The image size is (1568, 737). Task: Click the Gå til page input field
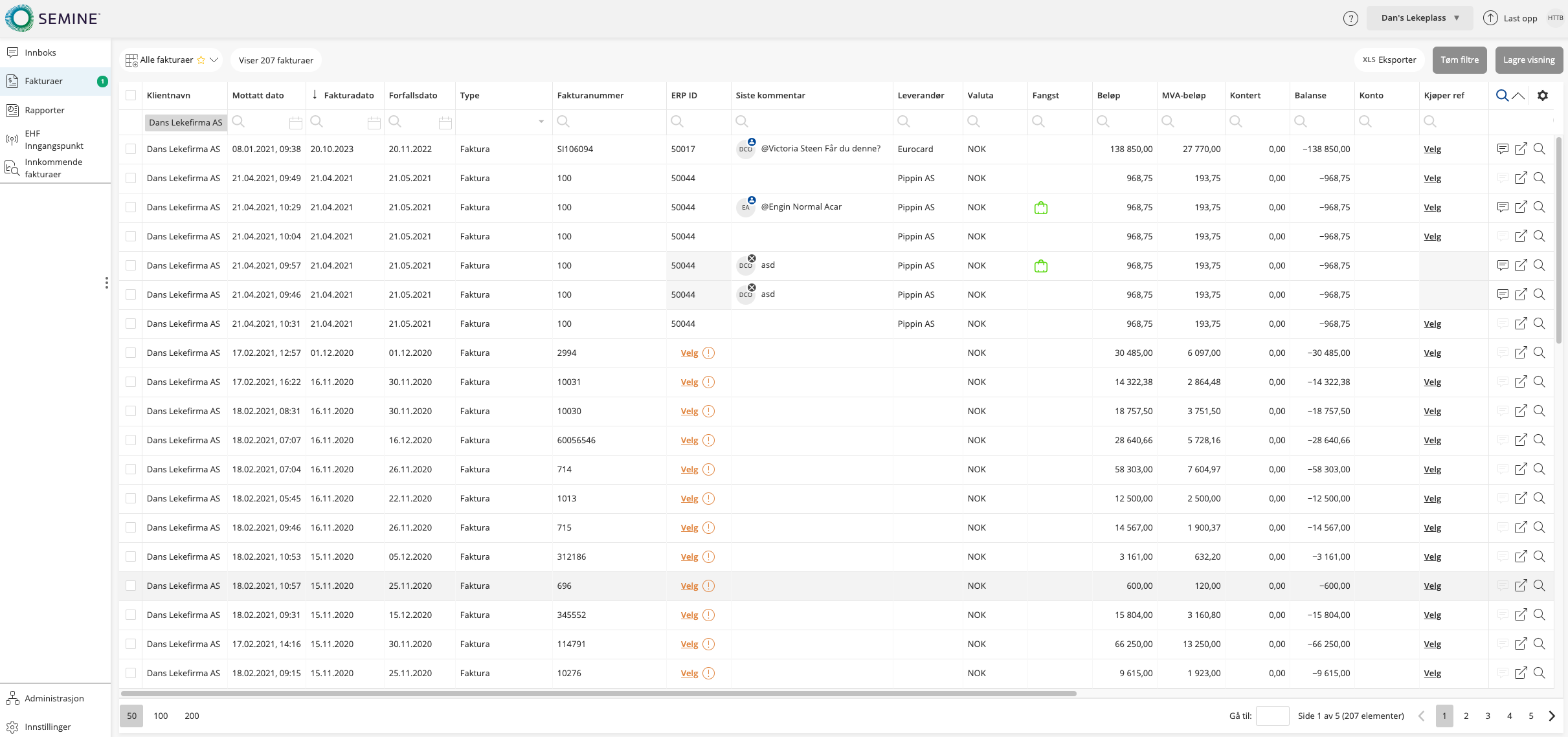tap(1272, 716)
